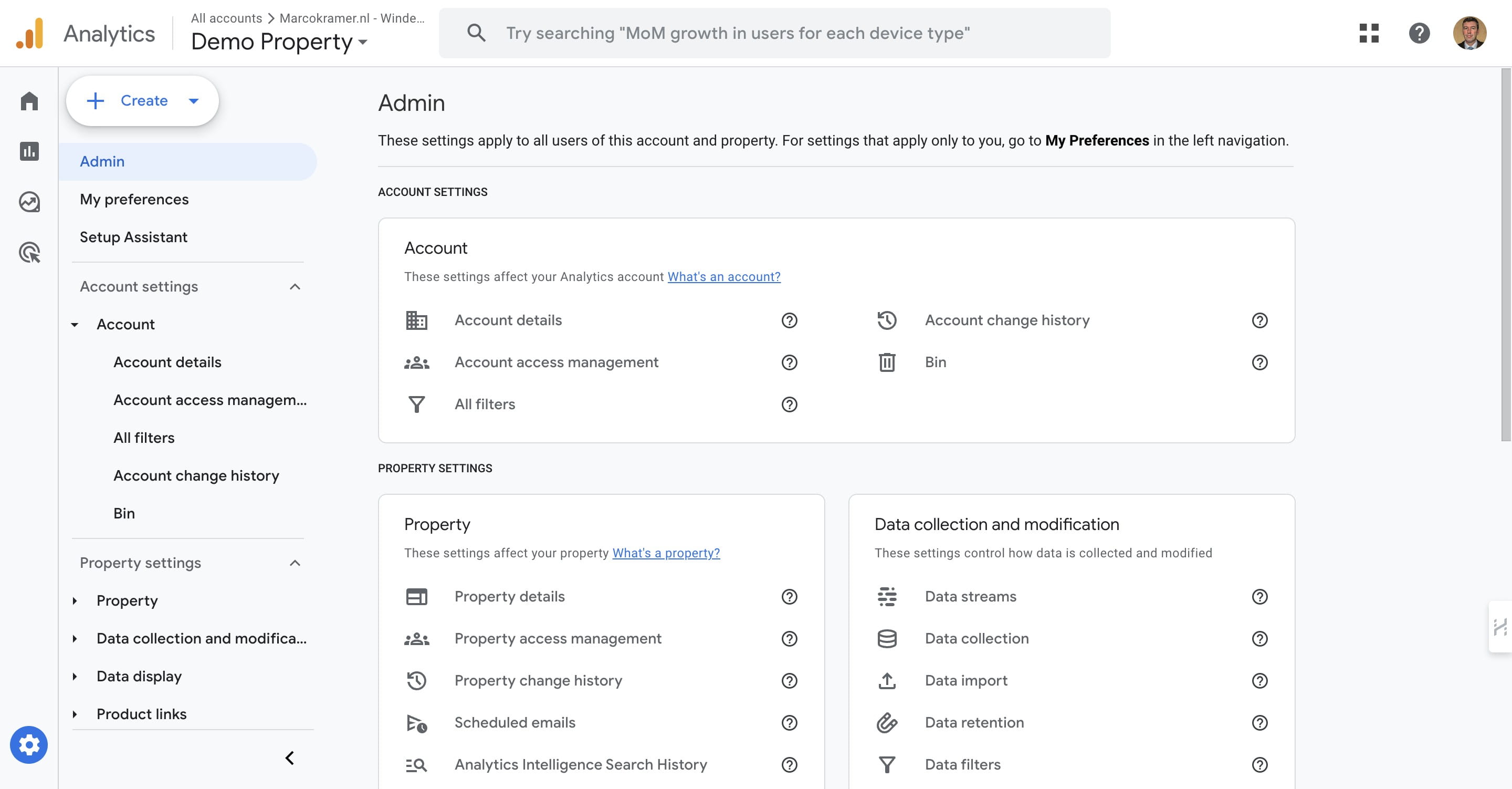Viewport: 1512px width, 789px height.
Task: Open the Reports bar chart icon
Action: (29, 152)
